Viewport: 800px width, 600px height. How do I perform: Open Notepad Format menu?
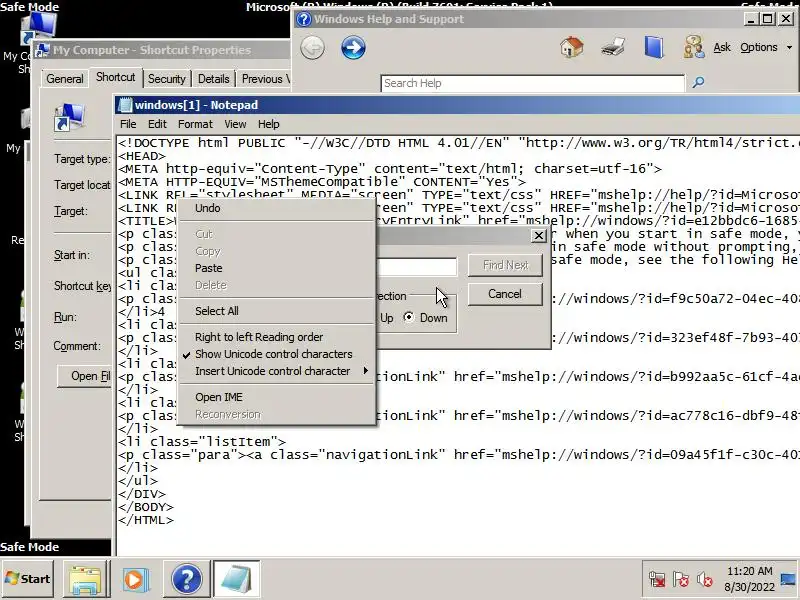pos(195,124)
